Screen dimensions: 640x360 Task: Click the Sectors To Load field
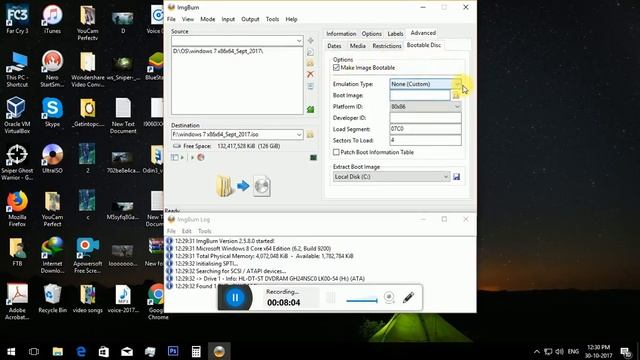click(x=425, y=140)
